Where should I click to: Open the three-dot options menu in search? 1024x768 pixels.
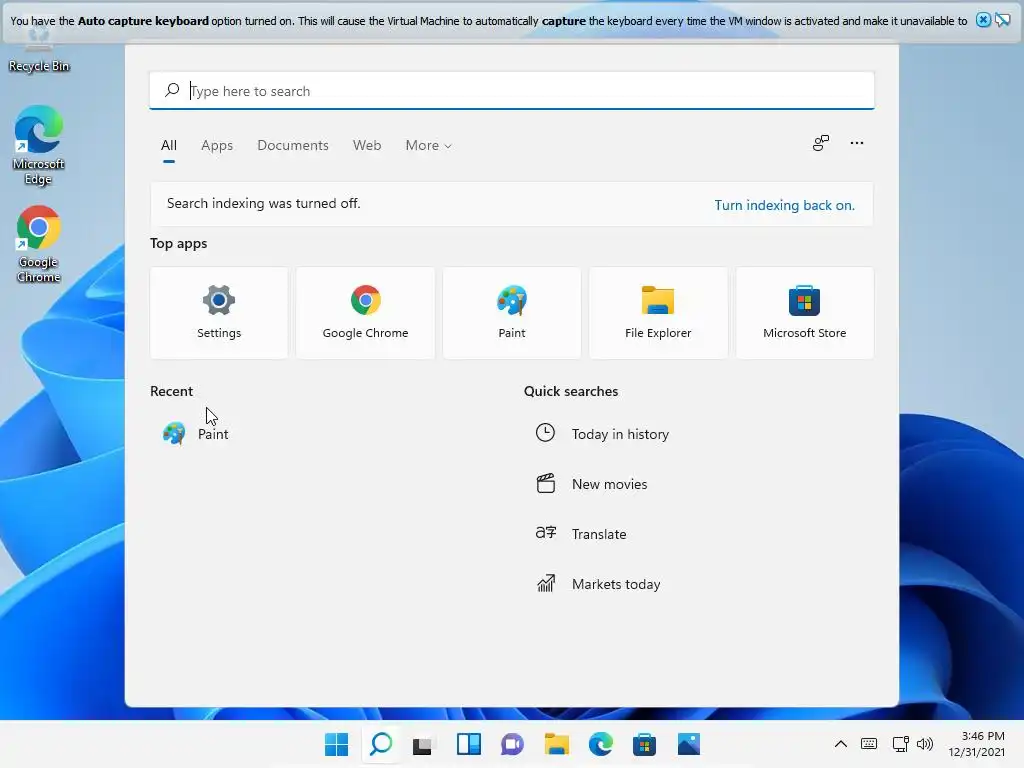coord(857,143)
